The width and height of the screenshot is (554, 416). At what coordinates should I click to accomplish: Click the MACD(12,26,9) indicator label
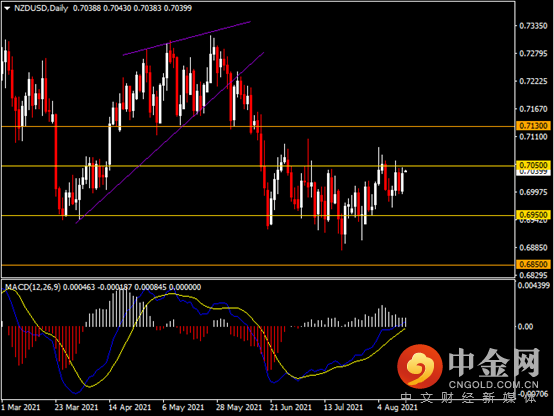click(33, 287)
